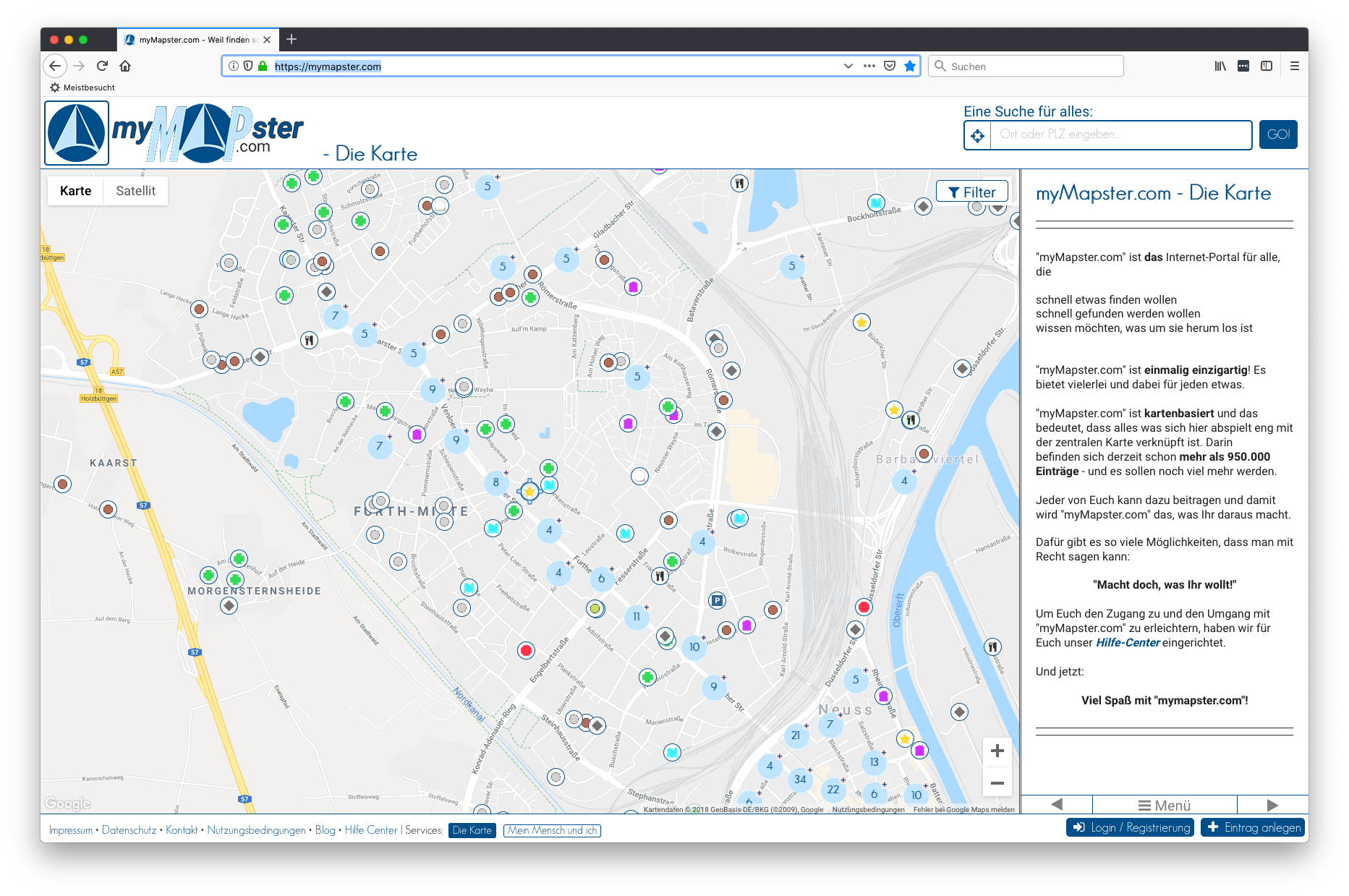Click the selected yellow star marker in Furth-Mitte
This screenshot has width=1349, height=896.
[529, 492]
